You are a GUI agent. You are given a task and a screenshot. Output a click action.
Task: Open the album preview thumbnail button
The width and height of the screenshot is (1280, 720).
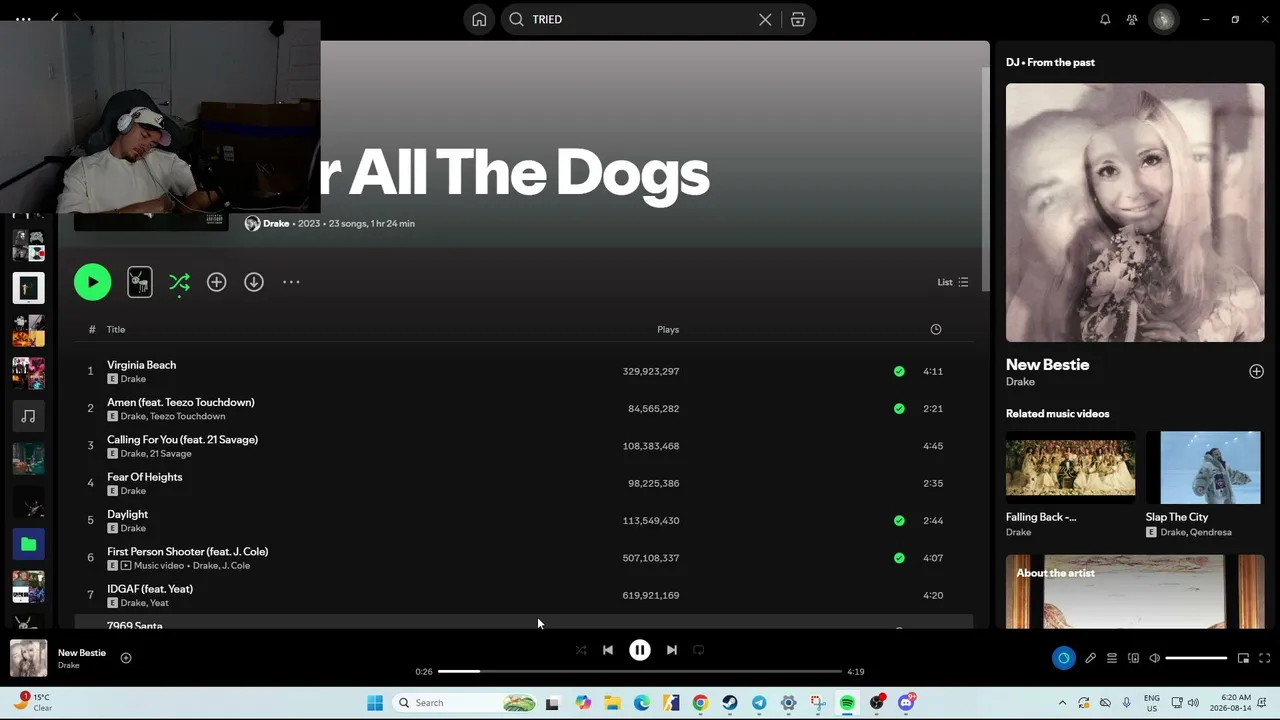coord(140,282)
